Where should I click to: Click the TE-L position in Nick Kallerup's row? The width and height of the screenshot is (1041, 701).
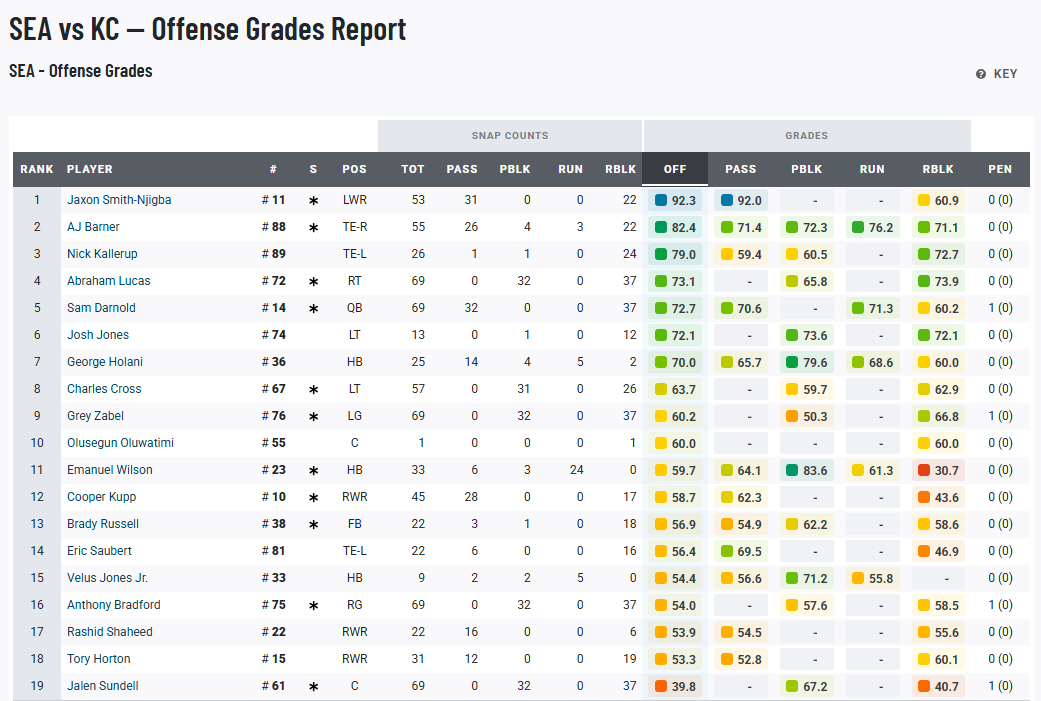pos(355,254)
